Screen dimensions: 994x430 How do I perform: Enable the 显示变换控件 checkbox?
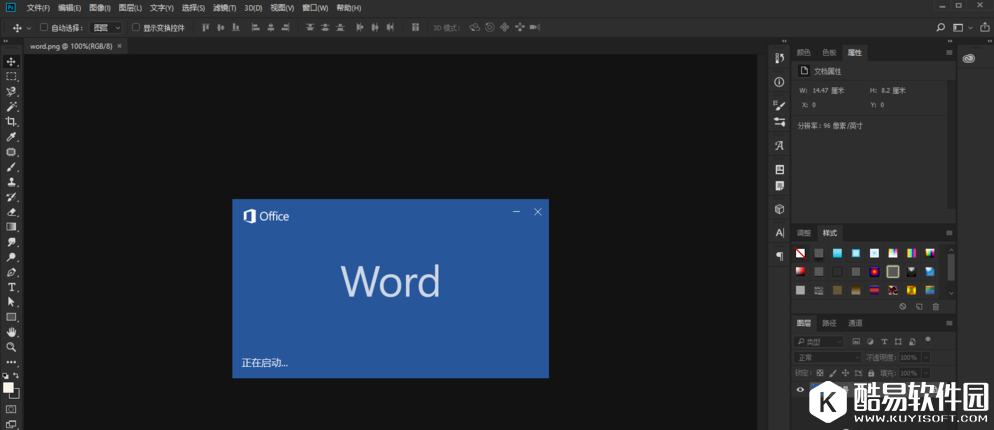[136, 28]
